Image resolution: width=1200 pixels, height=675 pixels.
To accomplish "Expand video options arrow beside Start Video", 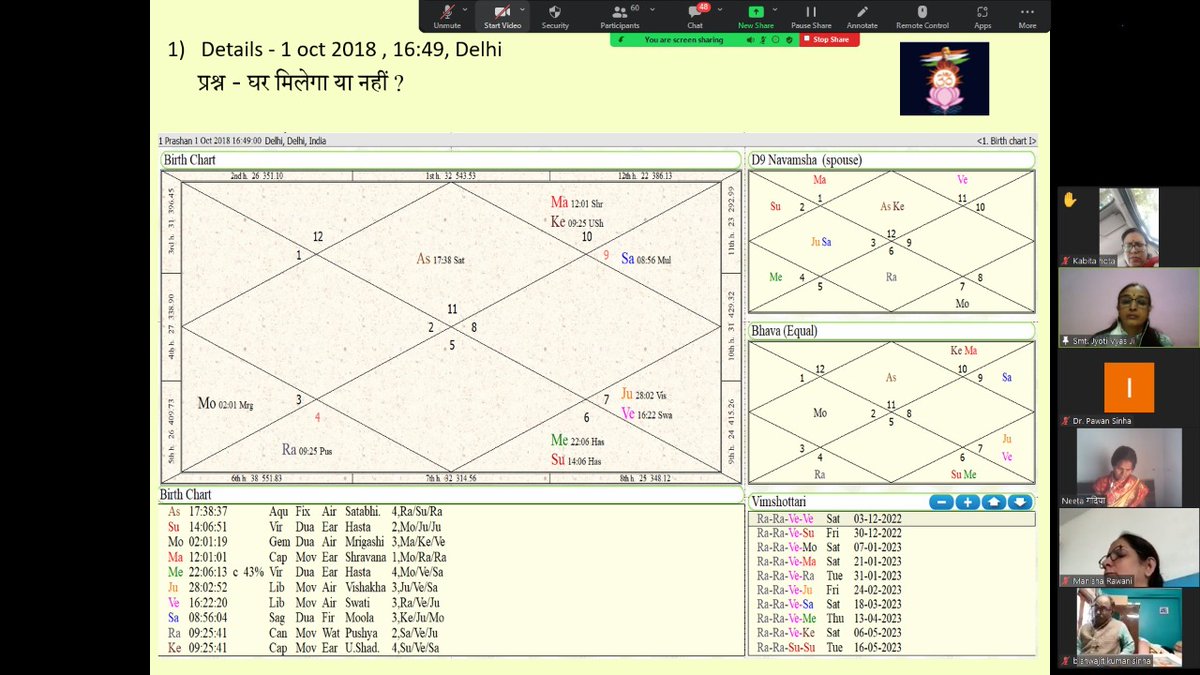I will (x=523, y=8).
